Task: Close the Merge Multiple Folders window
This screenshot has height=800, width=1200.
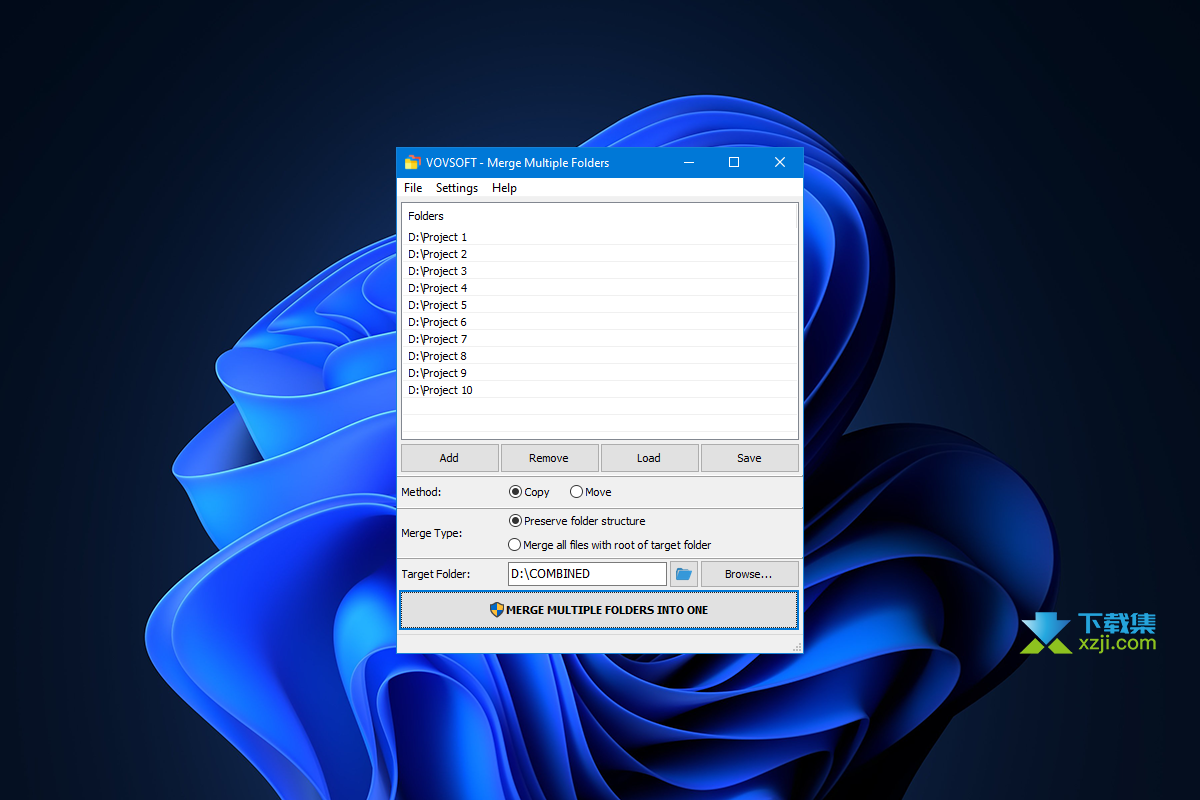Action: coord(780,162)
